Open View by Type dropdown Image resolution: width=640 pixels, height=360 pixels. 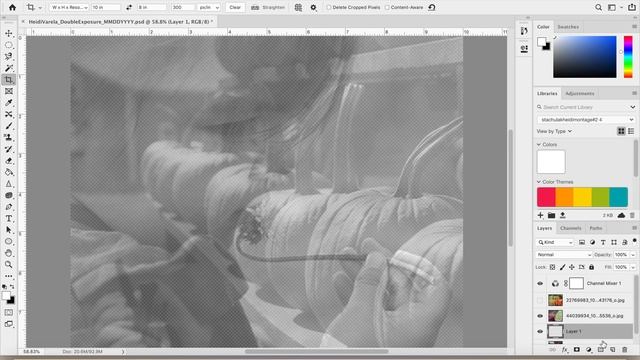[x=554, y=131]
